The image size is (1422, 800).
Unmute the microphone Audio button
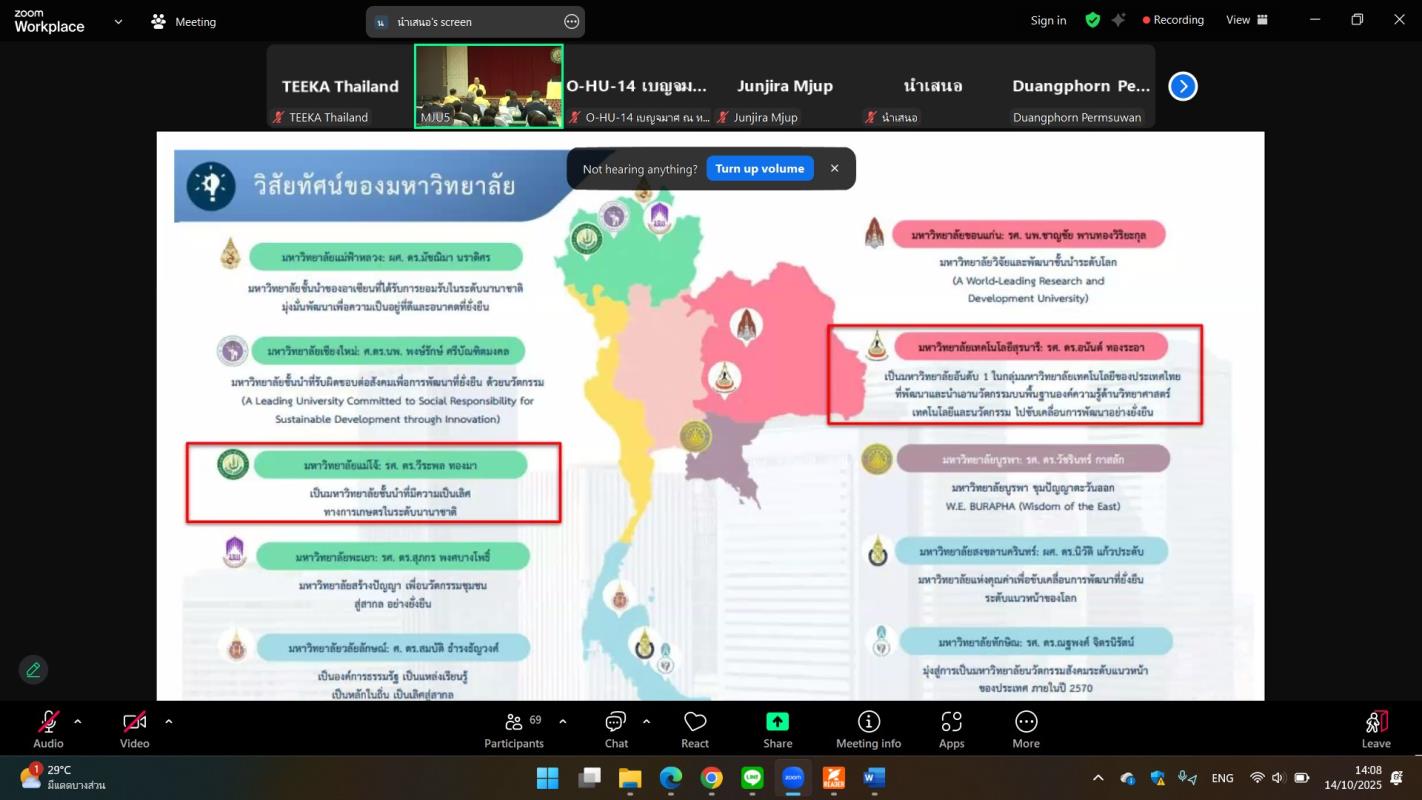pos(48,729)
